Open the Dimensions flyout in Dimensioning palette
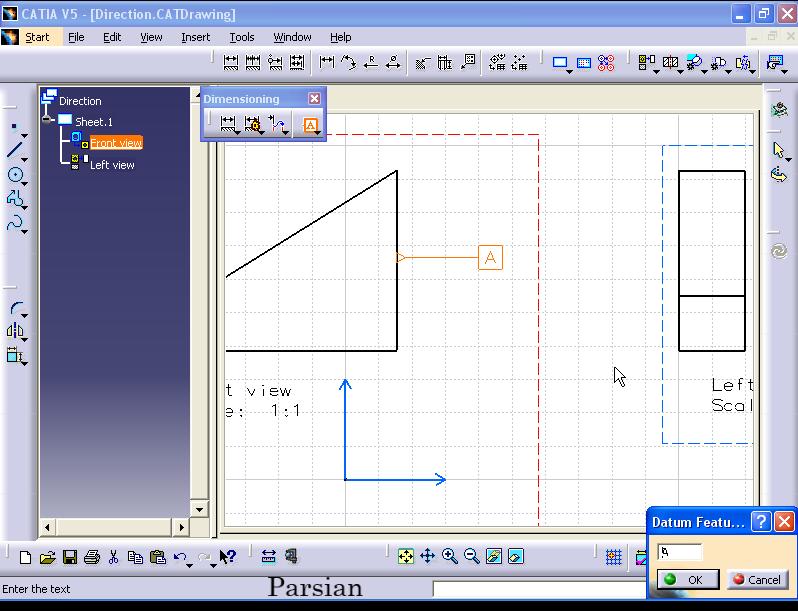The width and height of the screenshot is (798, 611). click(238, 133)
